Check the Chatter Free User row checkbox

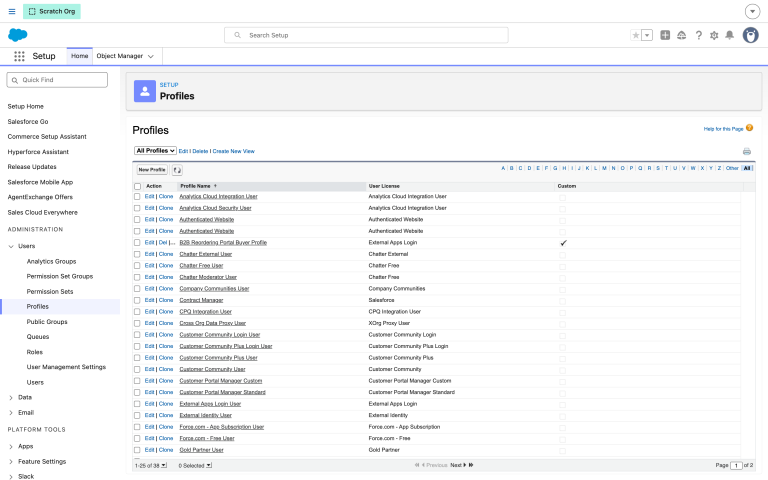coord(137,265)
